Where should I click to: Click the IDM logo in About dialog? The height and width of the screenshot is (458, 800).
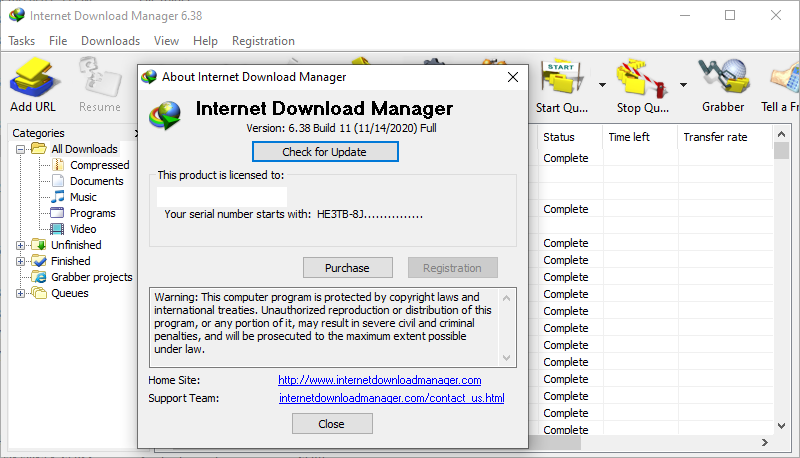(x=165, y=115)
